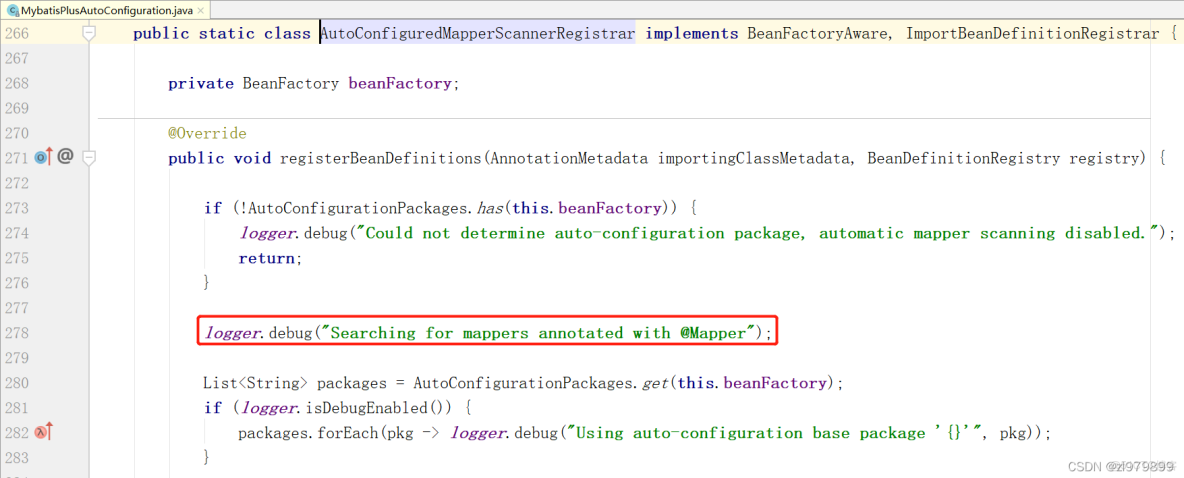Screen dimensions: 1184x478
Task: Collapse the class at line 266
Action: coord(89,33)
